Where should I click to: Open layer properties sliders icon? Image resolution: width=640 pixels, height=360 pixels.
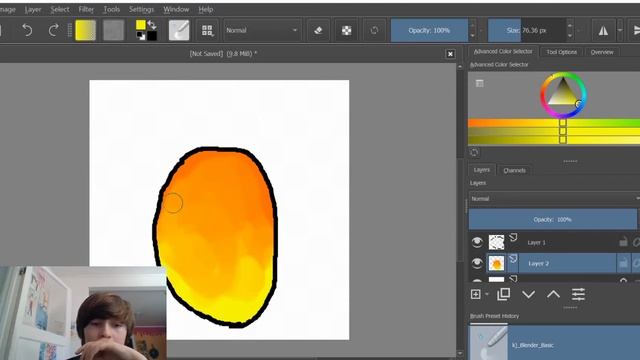point(578,294)
